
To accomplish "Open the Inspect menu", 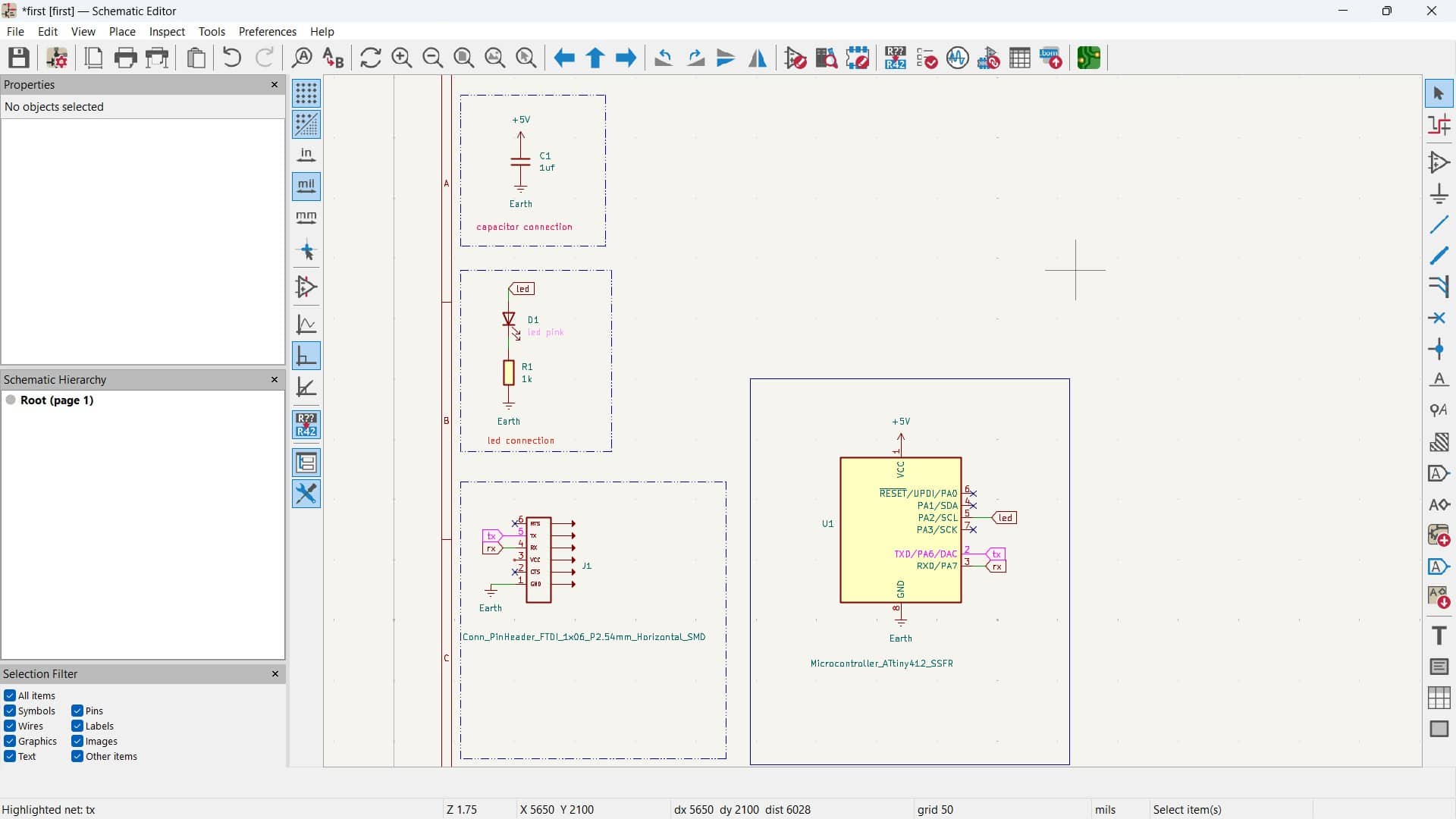I will click(x=167, y=32).
